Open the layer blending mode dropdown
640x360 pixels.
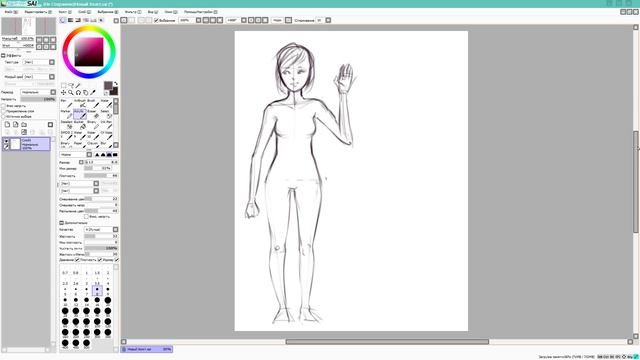[x=53, y=92]
